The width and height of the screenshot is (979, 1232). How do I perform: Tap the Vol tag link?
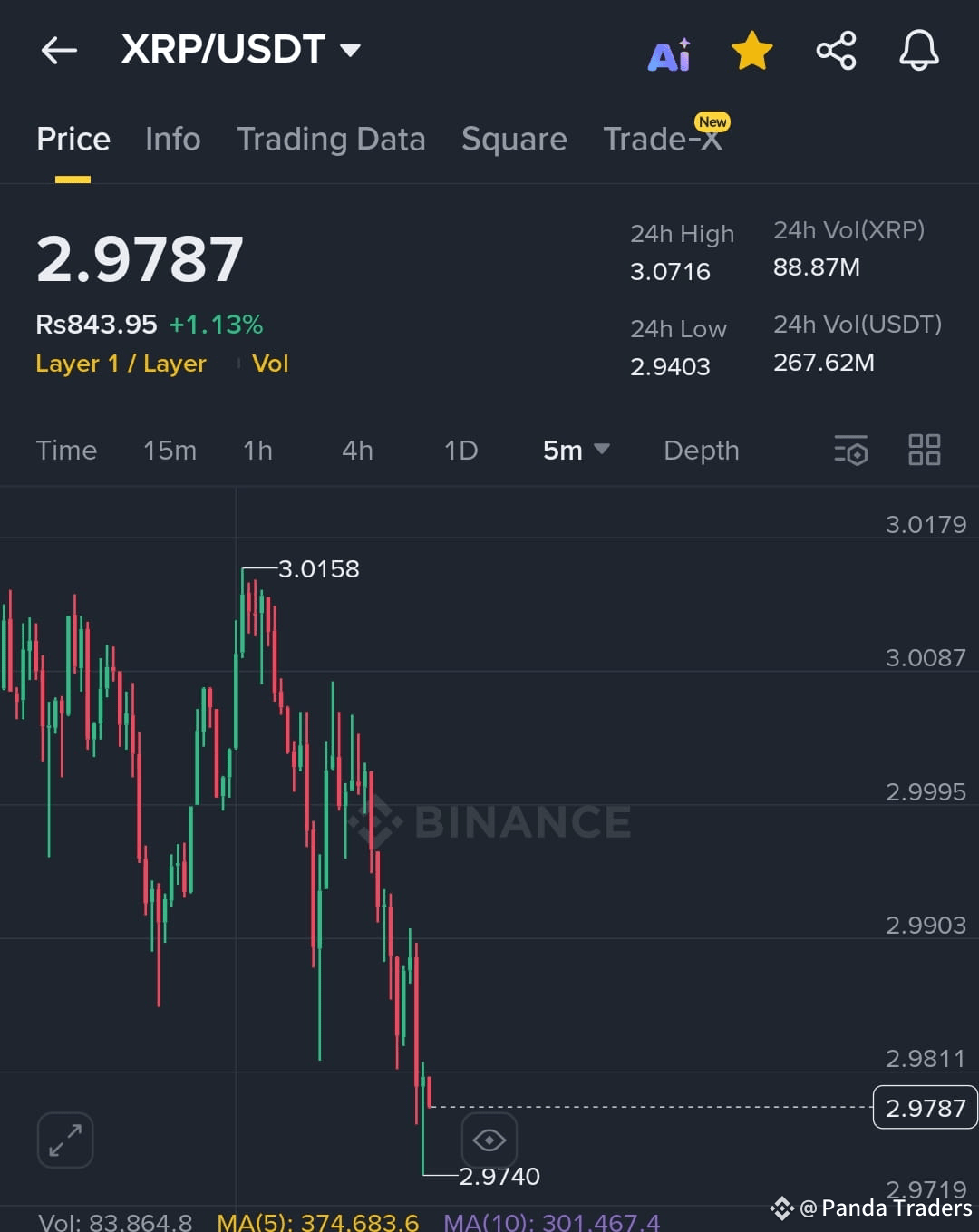click(270, 364)
